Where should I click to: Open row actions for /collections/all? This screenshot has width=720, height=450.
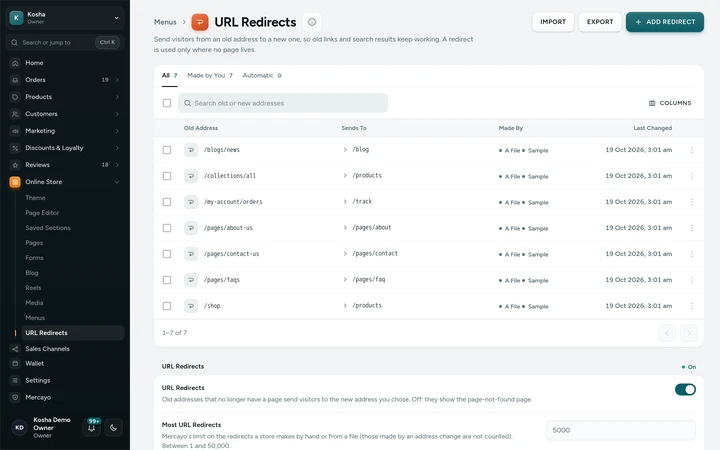[692, 176]
